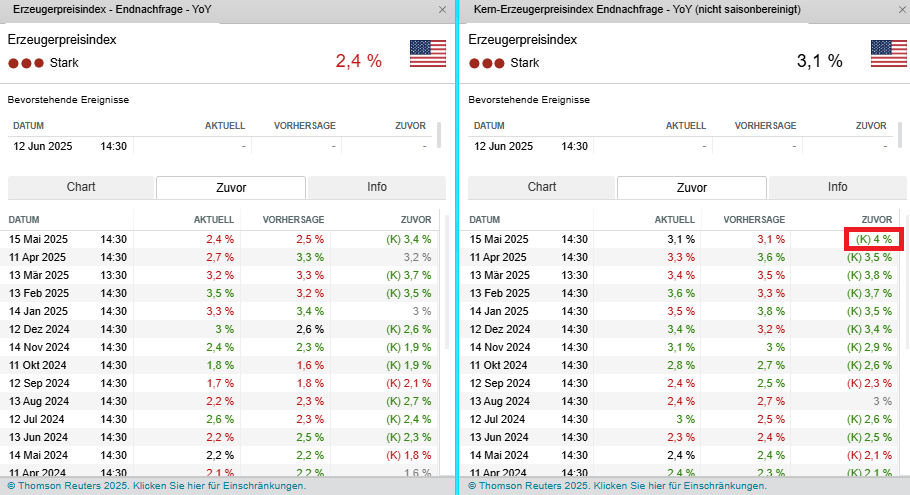Viewport: 910px width, 495px height.
Task: Select the 13 Mär 2025 row in the right table
Action: point(681,275)
